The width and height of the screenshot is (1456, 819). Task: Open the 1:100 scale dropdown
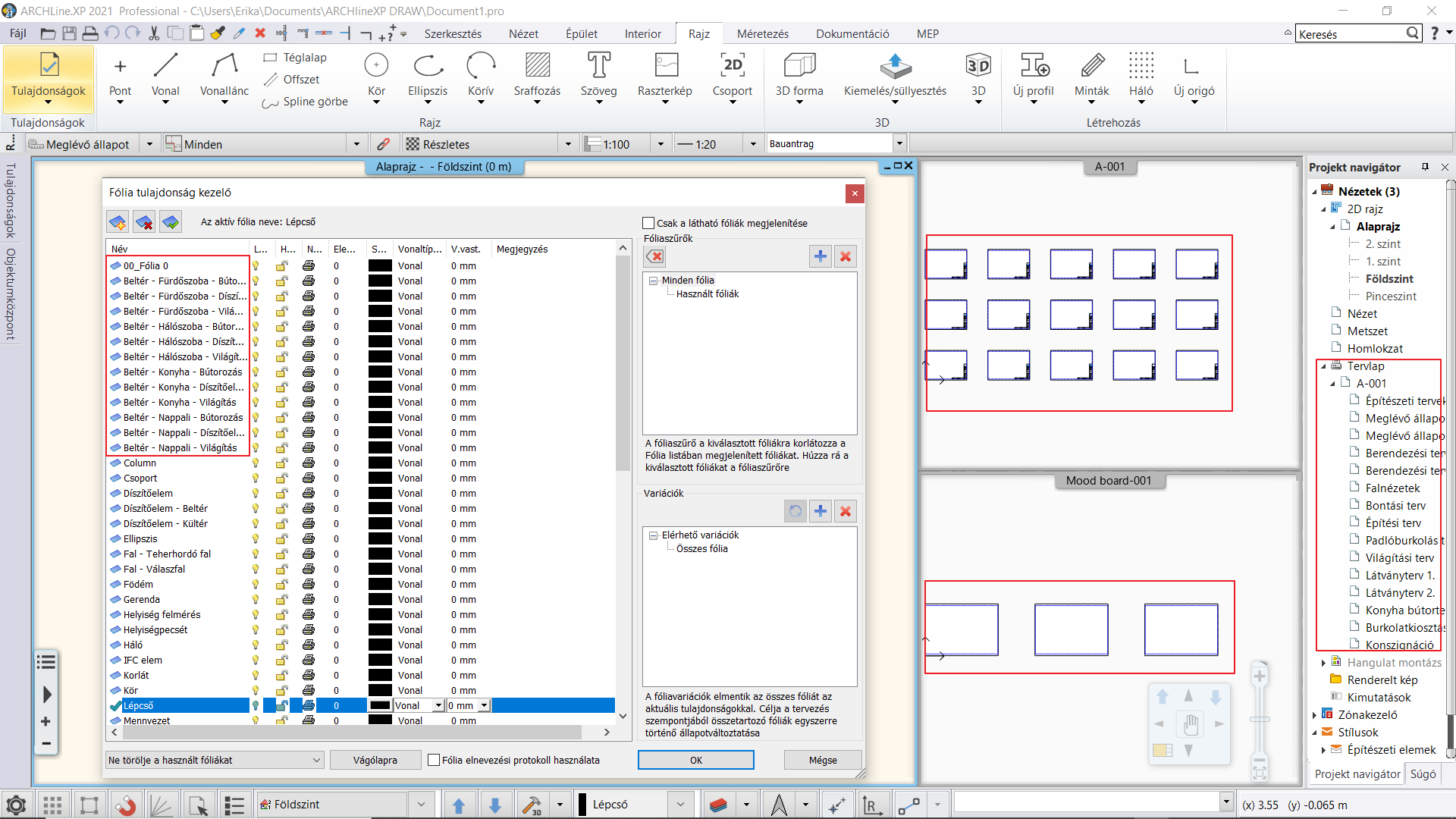(661, 144)
